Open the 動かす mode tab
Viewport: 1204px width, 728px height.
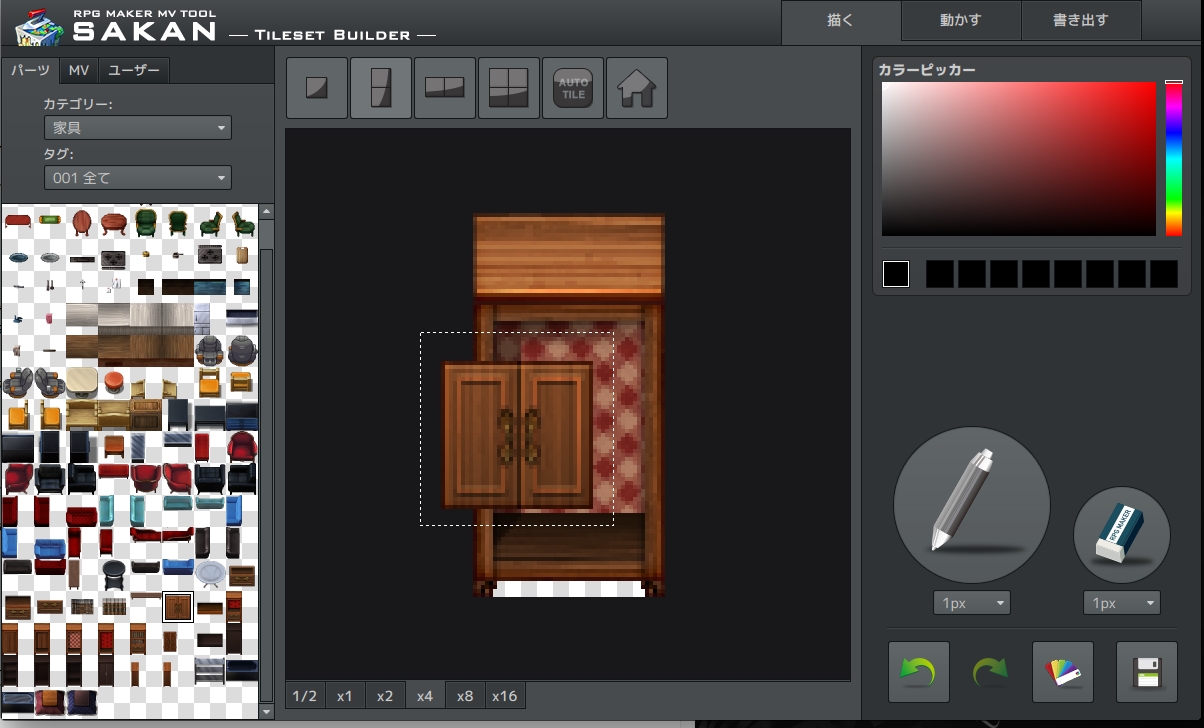[961, 21]
